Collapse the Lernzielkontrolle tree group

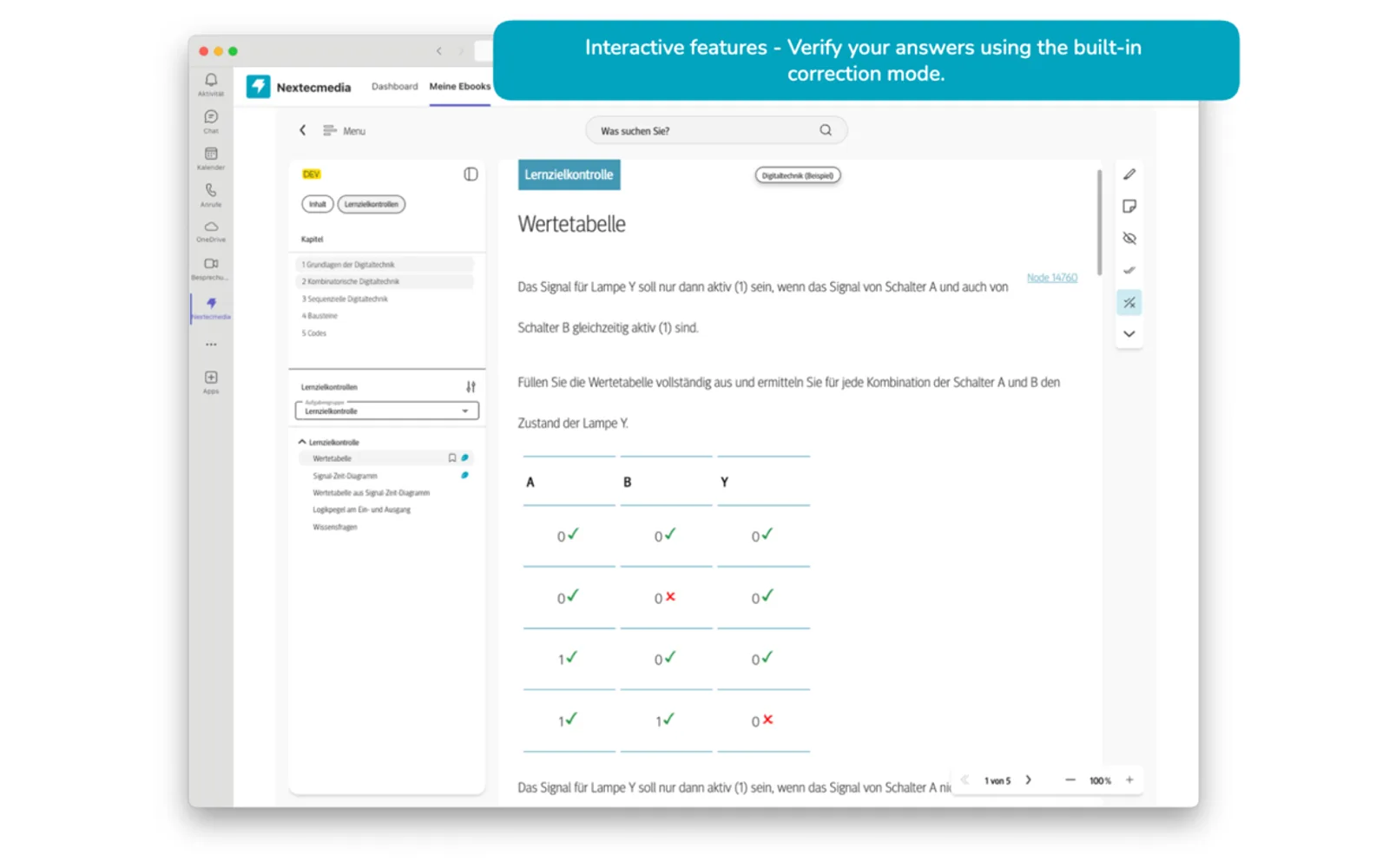[302, 442]
